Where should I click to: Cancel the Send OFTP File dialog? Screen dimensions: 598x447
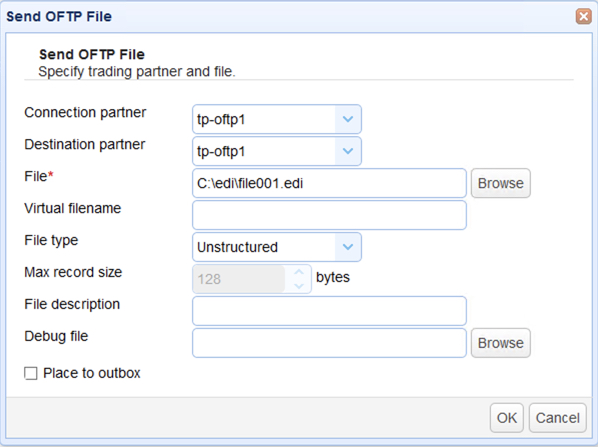558,418
